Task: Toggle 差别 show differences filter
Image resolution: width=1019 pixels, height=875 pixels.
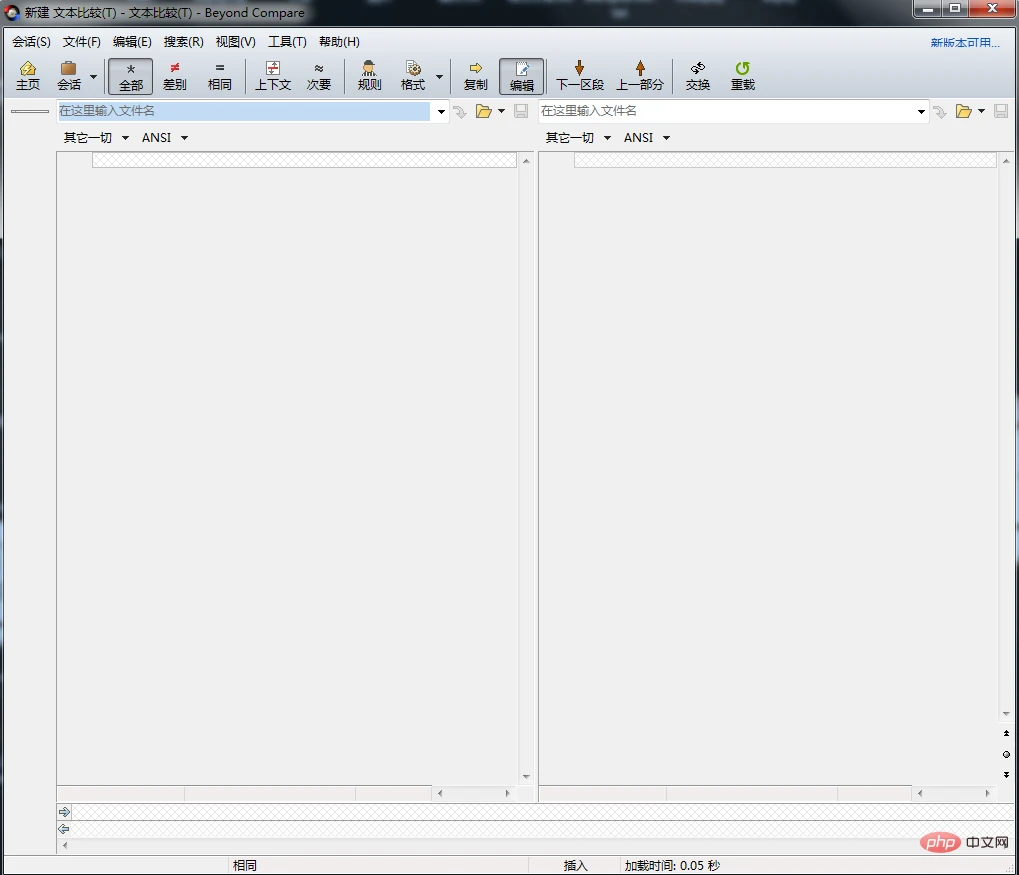Action: point(174,76)
